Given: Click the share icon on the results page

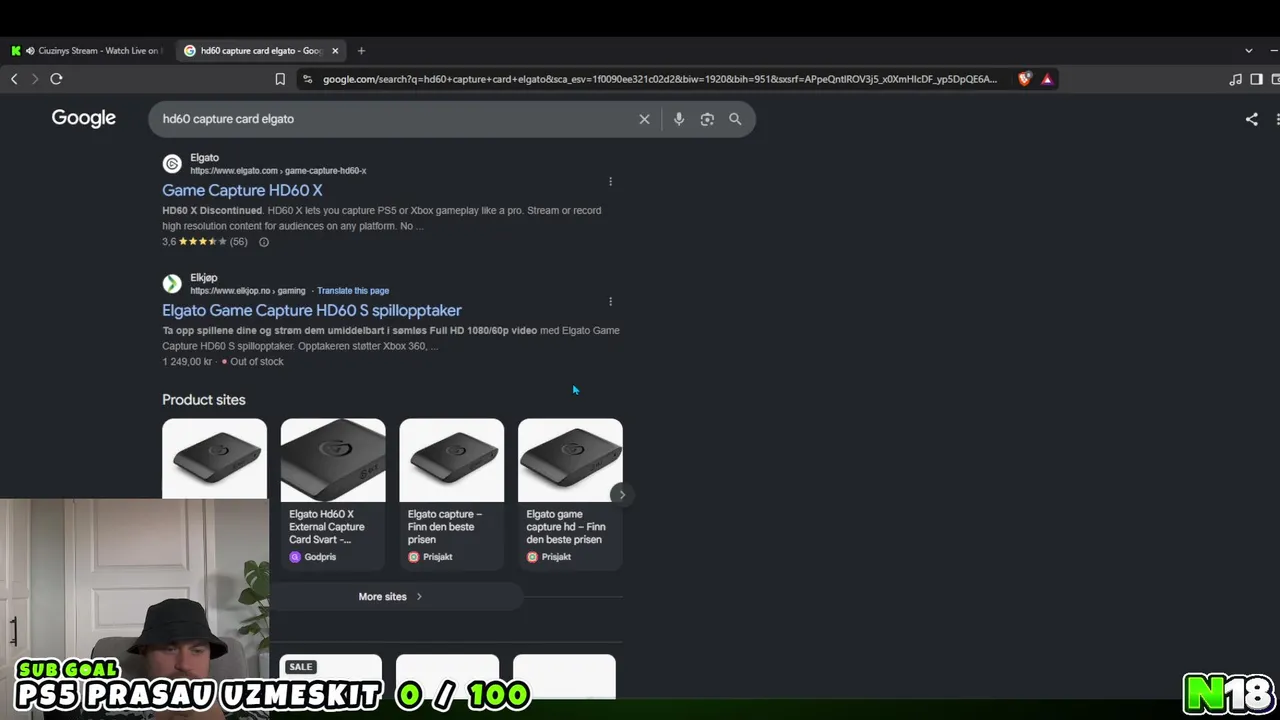Looking at the screenshot, I should [x=1251, y=119].
